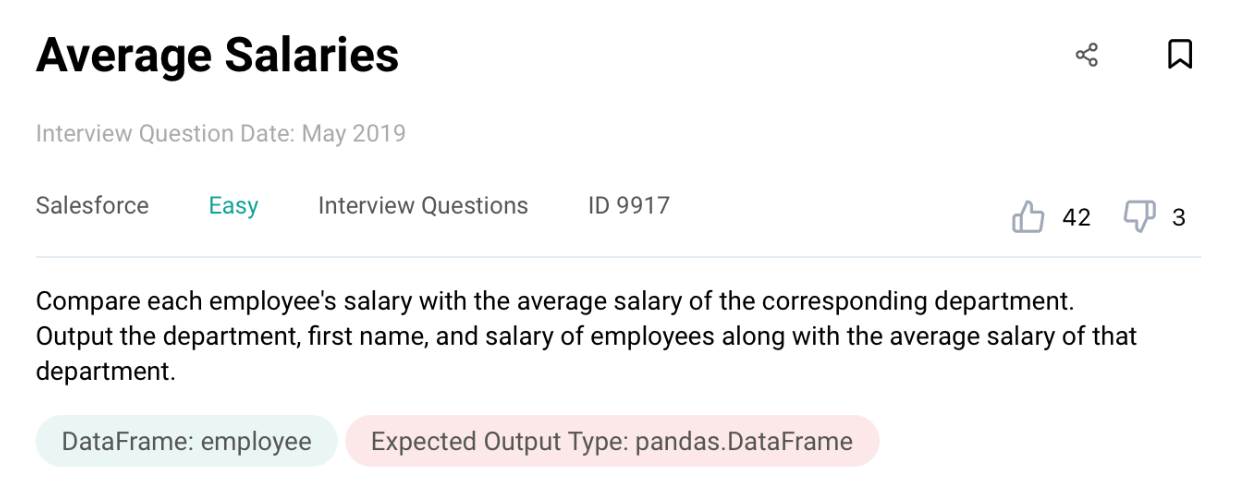Click the sentence starting Output the department
Viewport: 1254px width, 488px height.
(586, 336)
